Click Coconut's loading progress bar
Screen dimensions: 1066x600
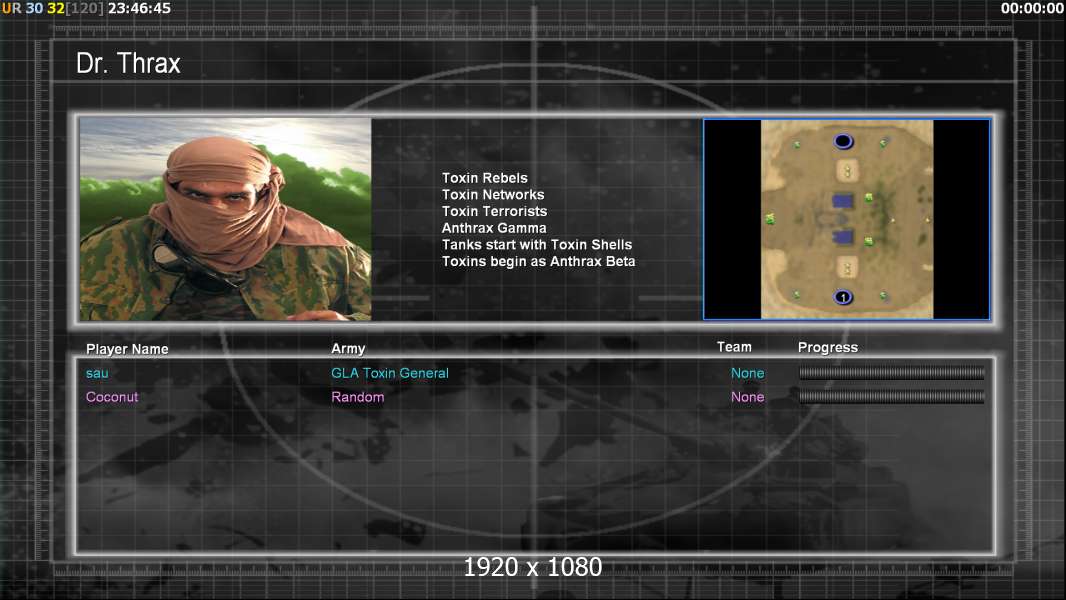point(891,396)
